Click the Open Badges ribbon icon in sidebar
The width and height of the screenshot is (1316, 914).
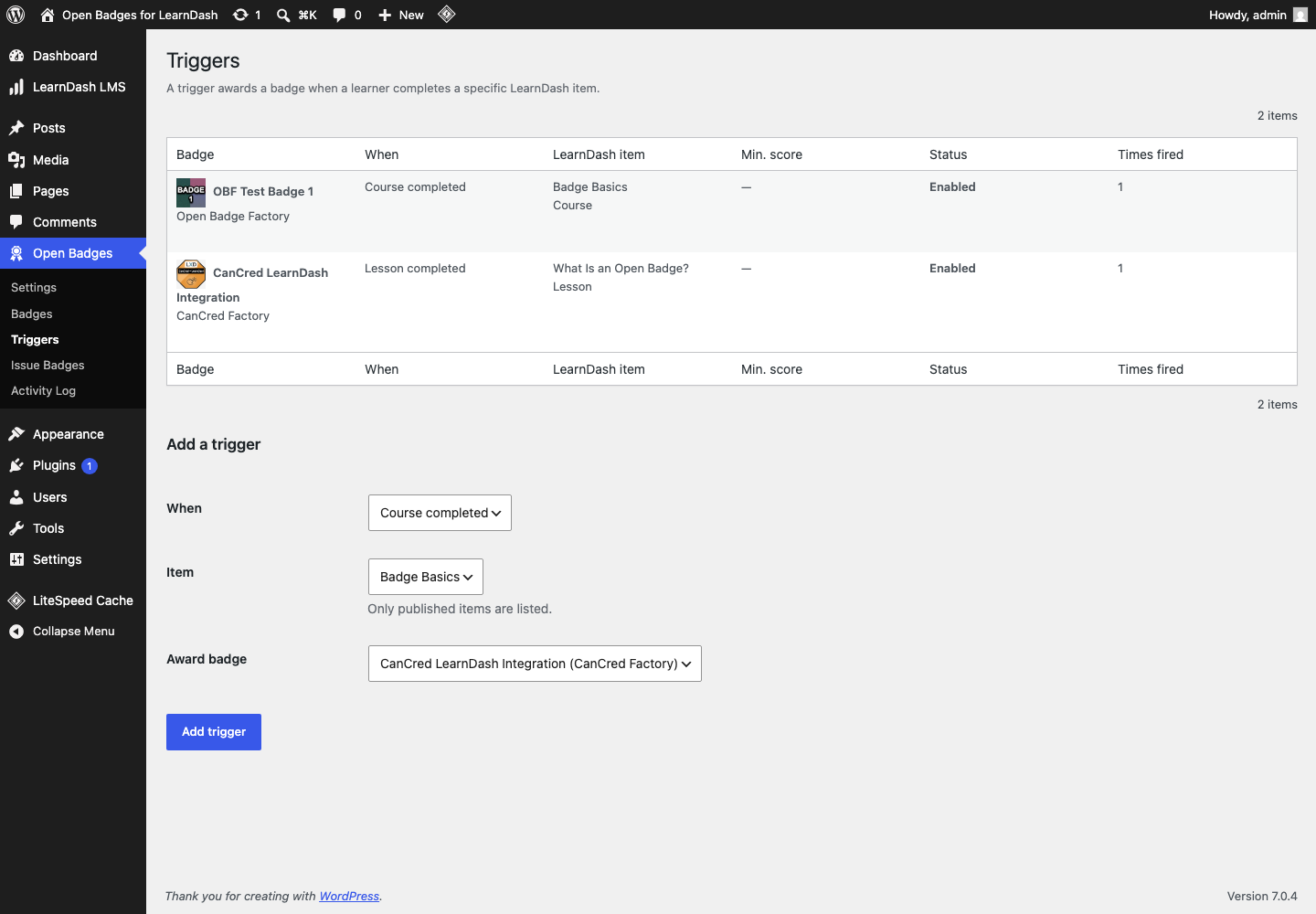16,253
